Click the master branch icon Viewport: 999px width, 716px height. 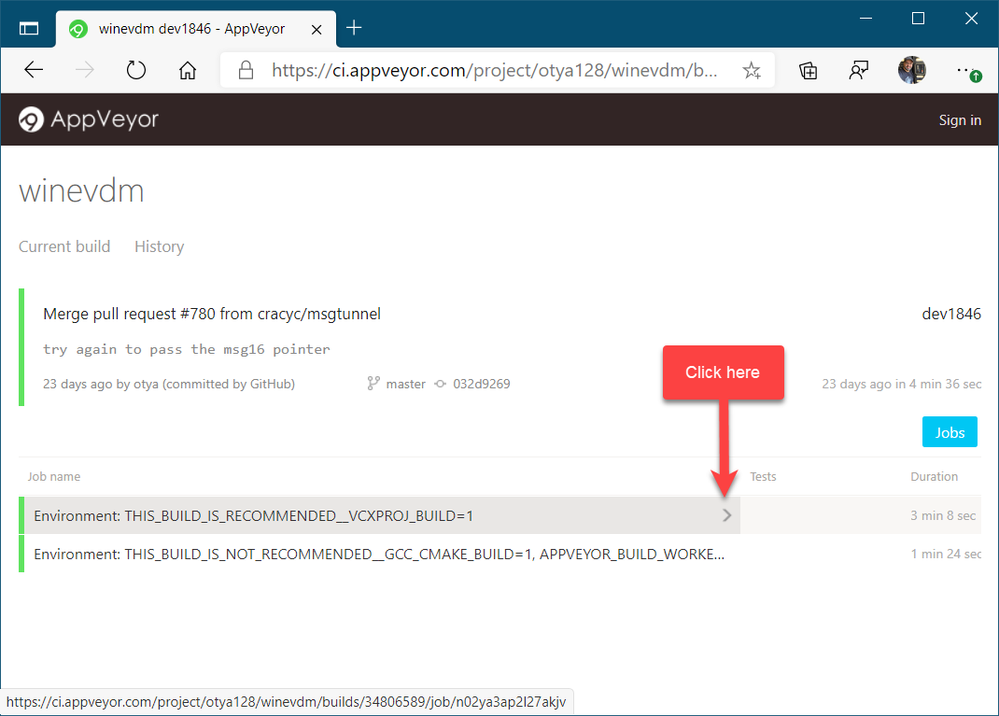click(373, 383)
